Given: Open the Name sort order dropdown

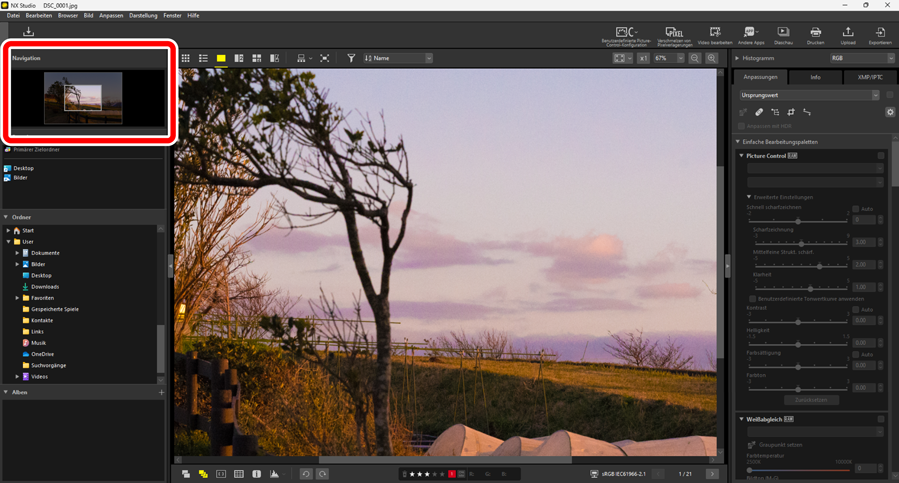Looking at the screenshot, I should tap(398, 59).
